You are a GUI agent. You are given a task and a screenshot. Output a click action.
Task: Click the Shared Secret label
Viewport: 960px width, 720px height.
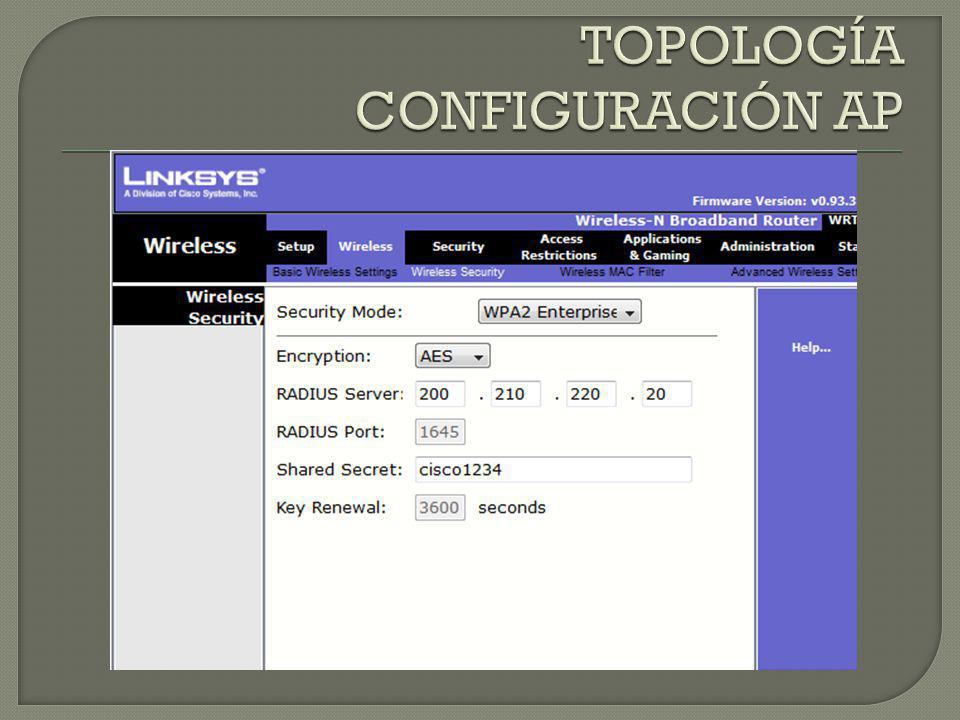tap(339, 470)
